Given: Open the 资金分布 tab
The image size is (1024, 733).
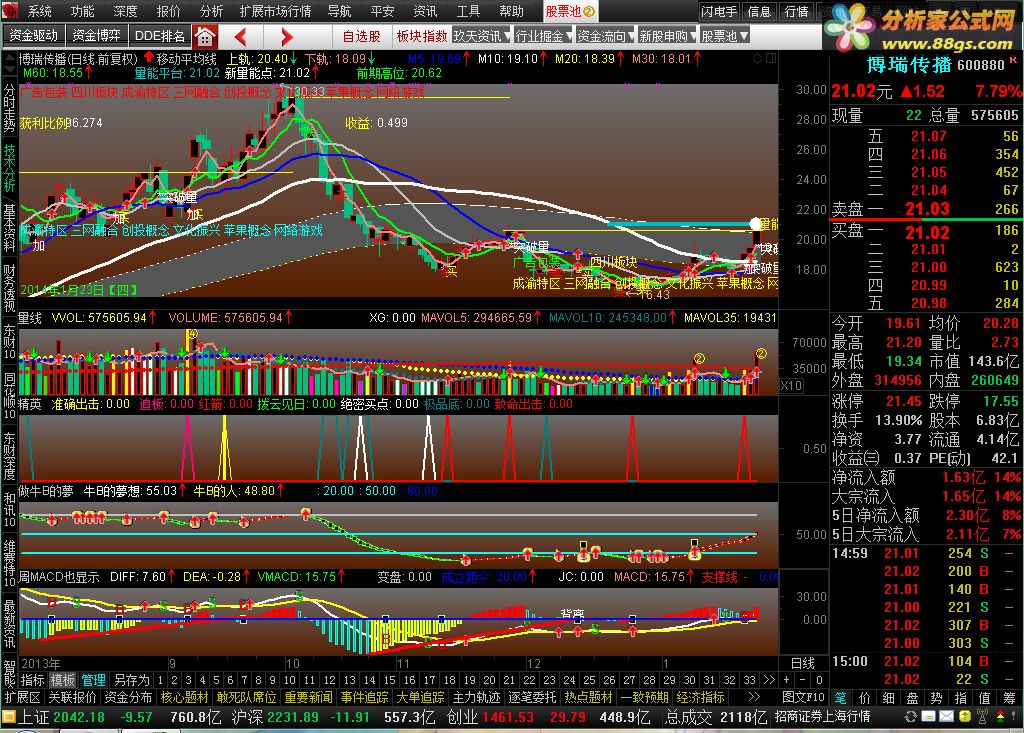Looking at the screenshot, I should tap(128, 697).
